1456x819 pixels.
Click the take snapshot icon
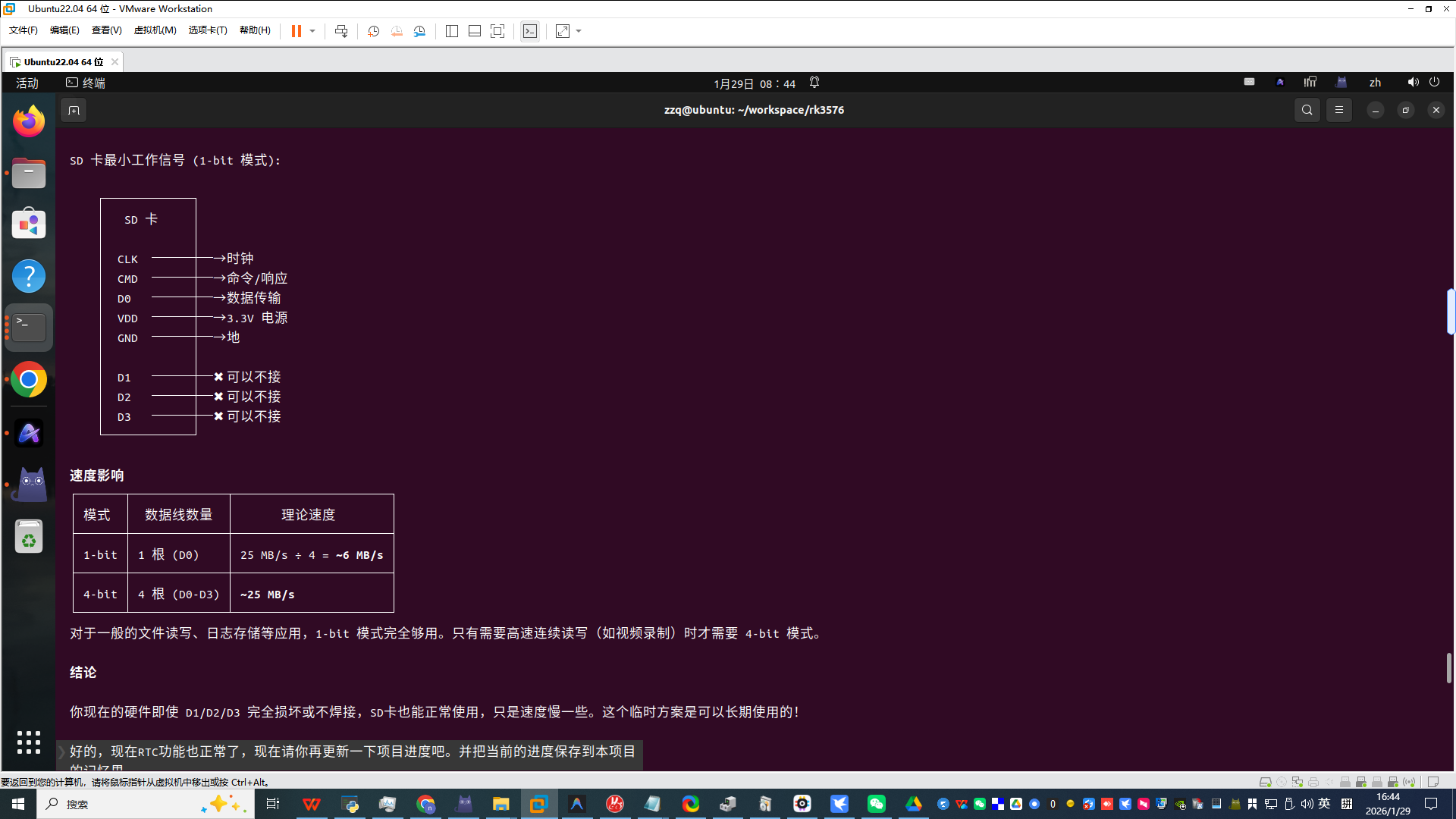(x=373, y=31)
